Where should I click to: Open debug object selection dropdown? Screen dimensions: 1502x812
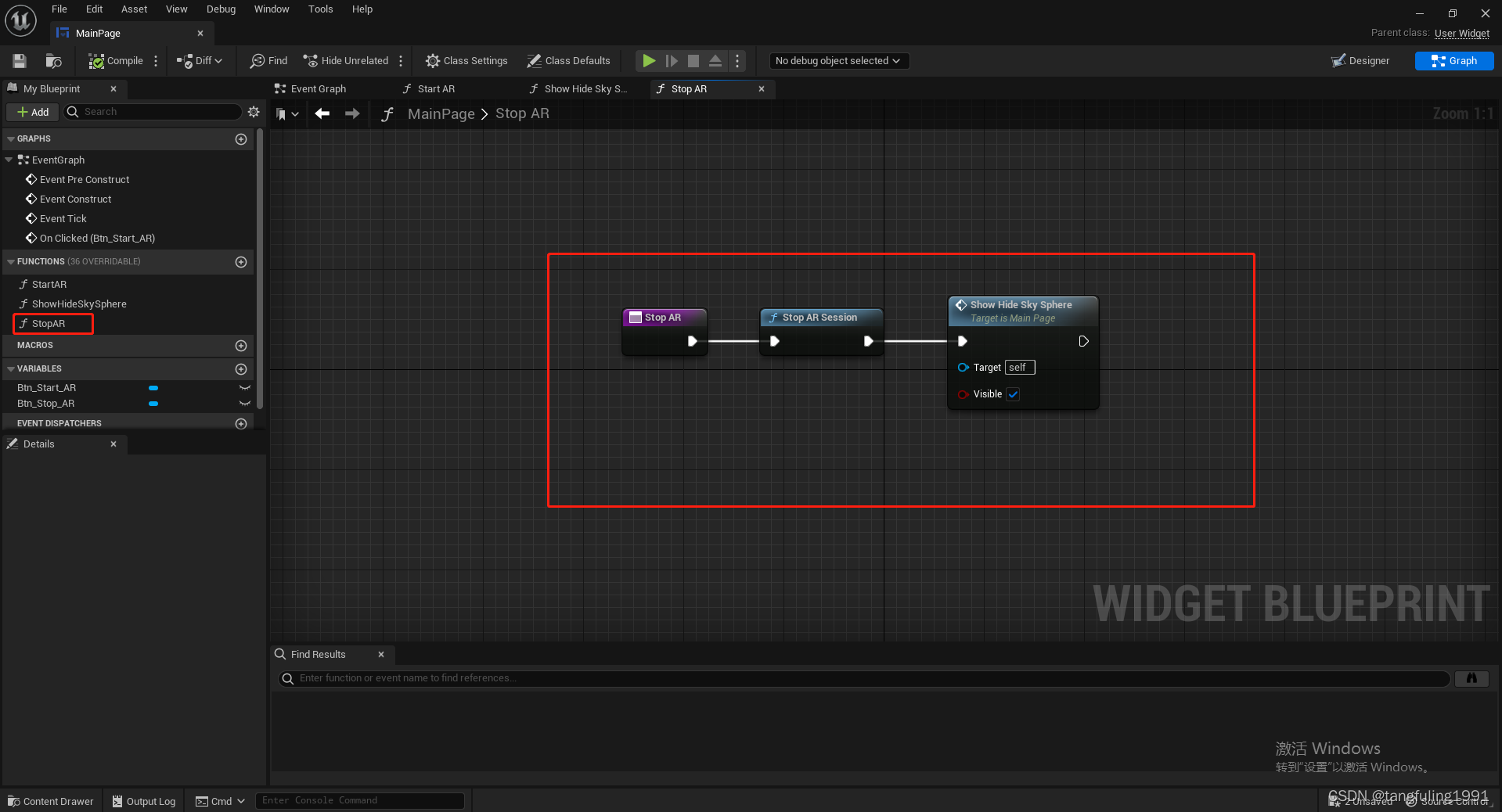pyautogui.click(x=838, y=61)
